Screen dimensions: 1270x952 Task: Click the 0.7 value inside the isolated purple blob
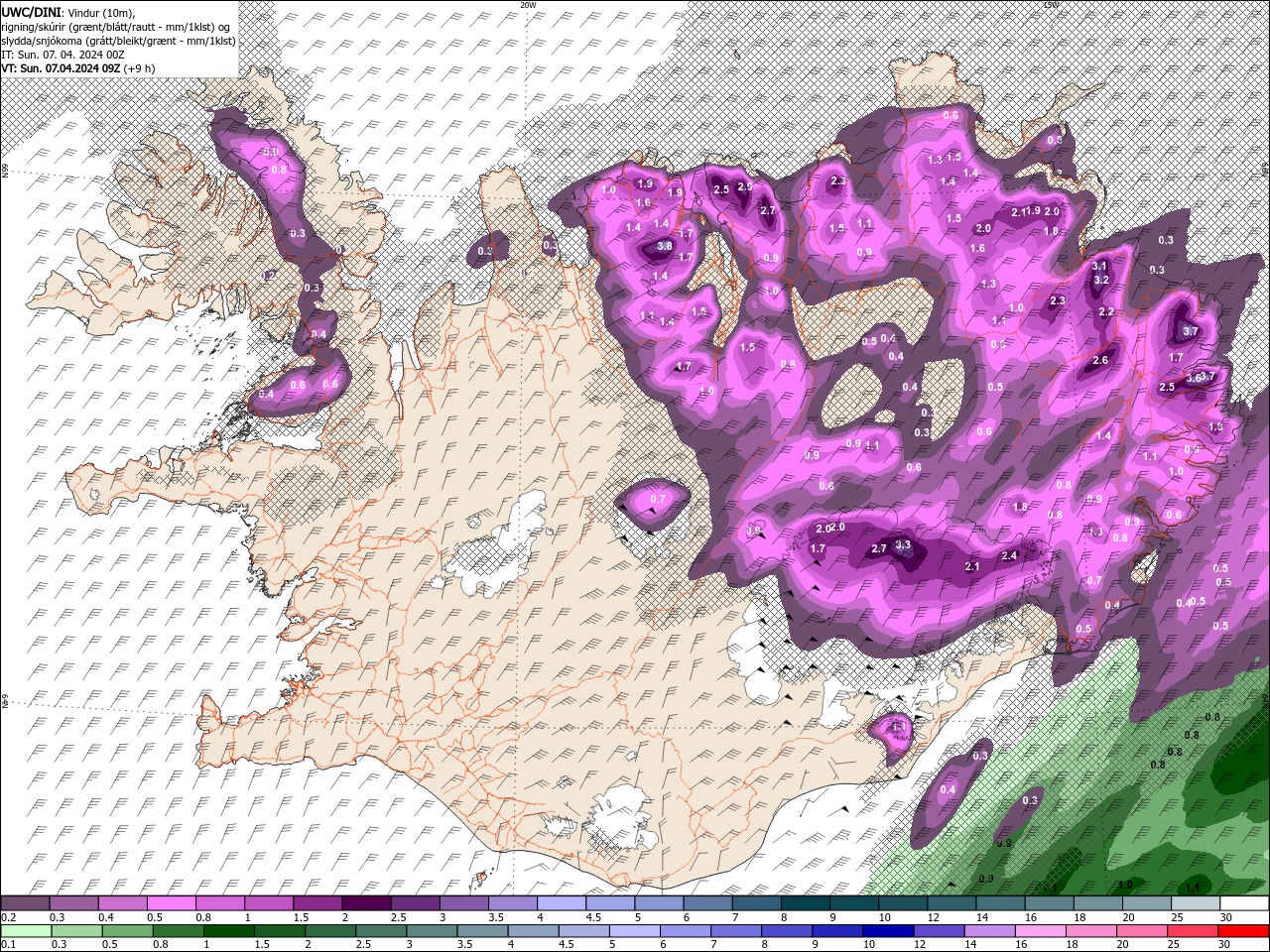(x=657, y=498)
